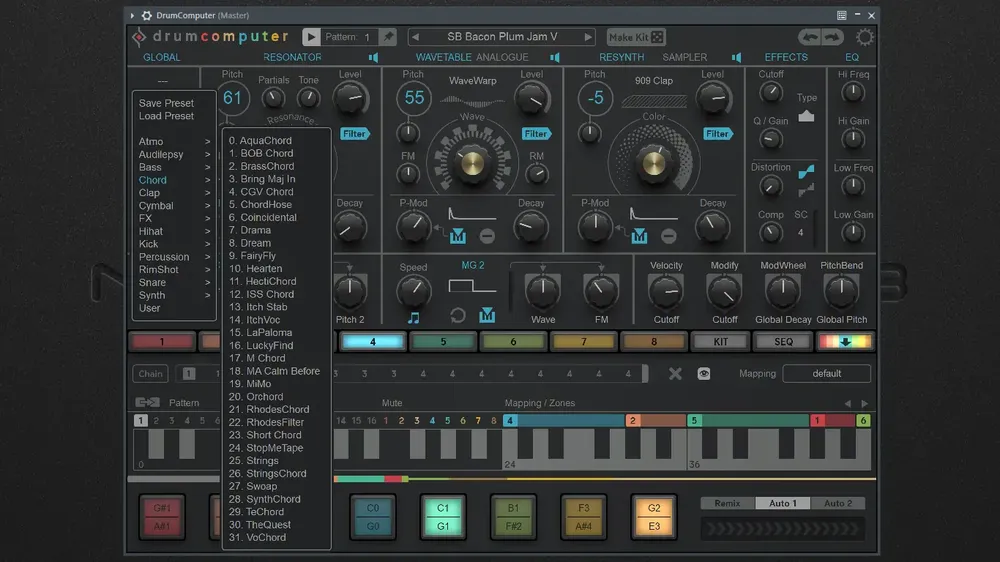Load the previous preset with the left arrow
This screenshot has height=562, width=1000.
pos(415,37)
